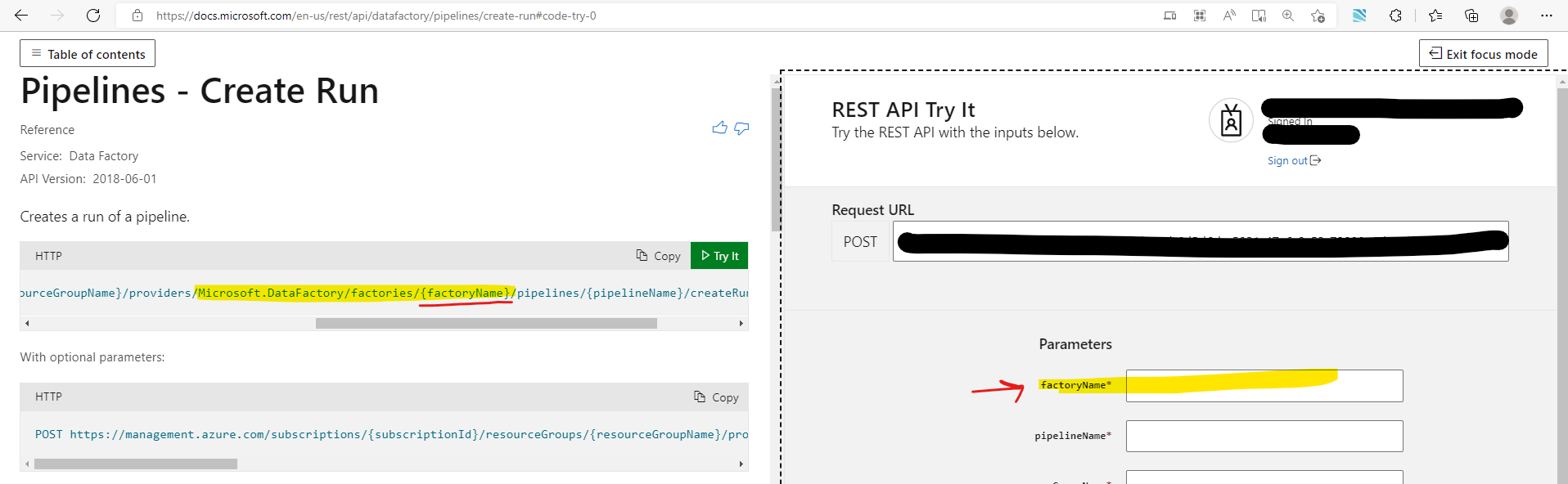Focus the pipelineName parameter field
The width and height of the screenshot is (1568, 484).
1264,437
